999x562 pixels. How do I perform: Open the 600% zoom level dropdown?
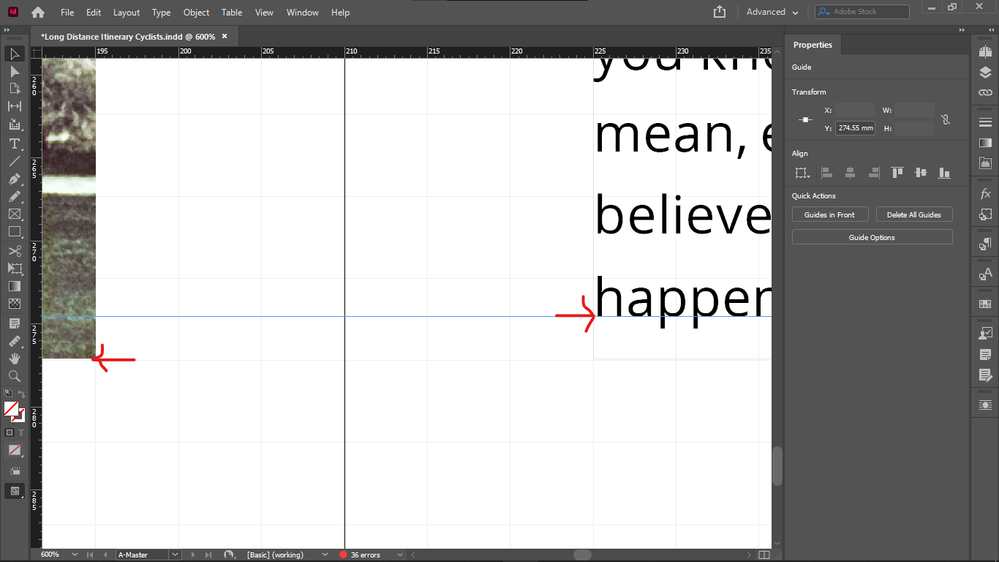pos(75,555)
